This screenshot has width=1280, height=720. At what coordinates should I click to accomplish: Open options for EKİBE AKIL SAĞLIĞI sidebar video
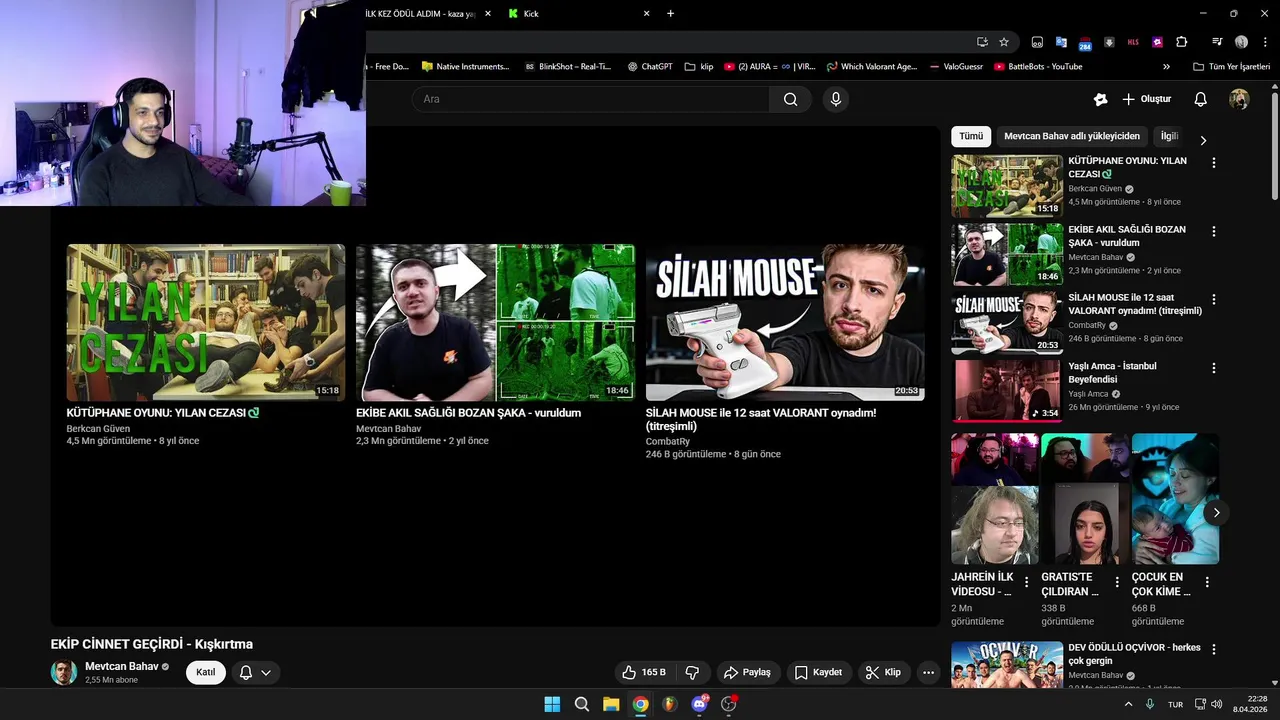[1214, 231]
